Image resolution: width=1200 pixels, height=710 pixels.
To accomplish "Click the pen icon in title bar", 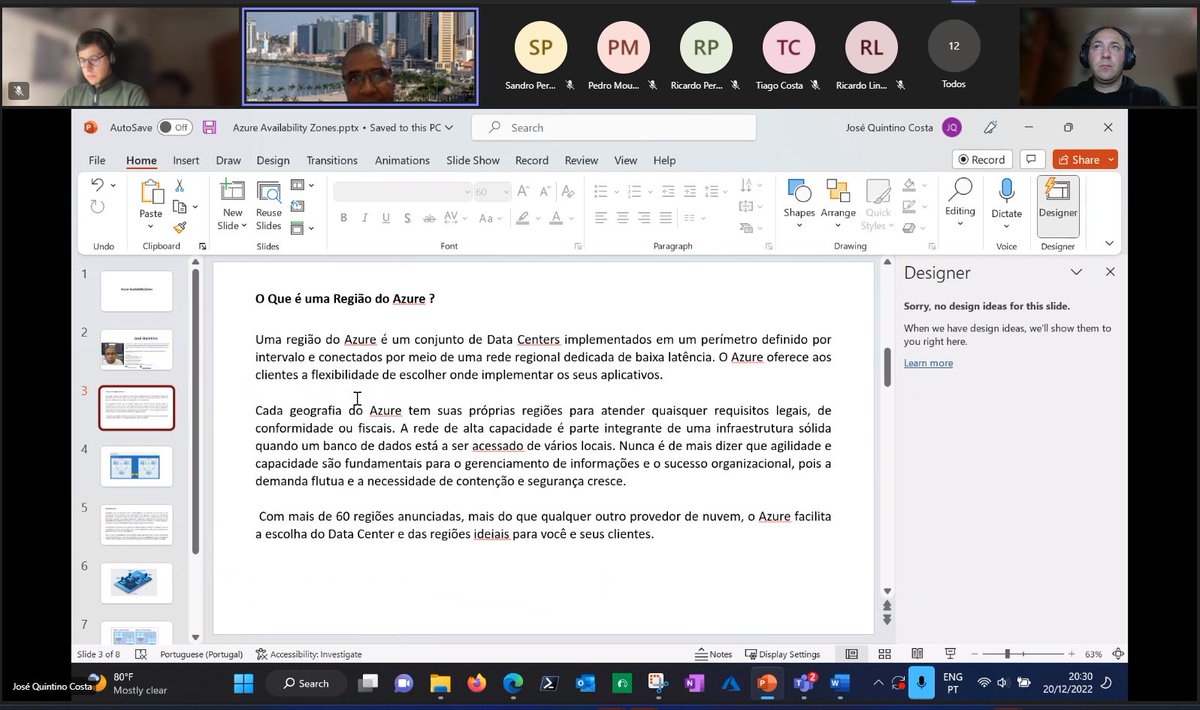I will (990, 127).
